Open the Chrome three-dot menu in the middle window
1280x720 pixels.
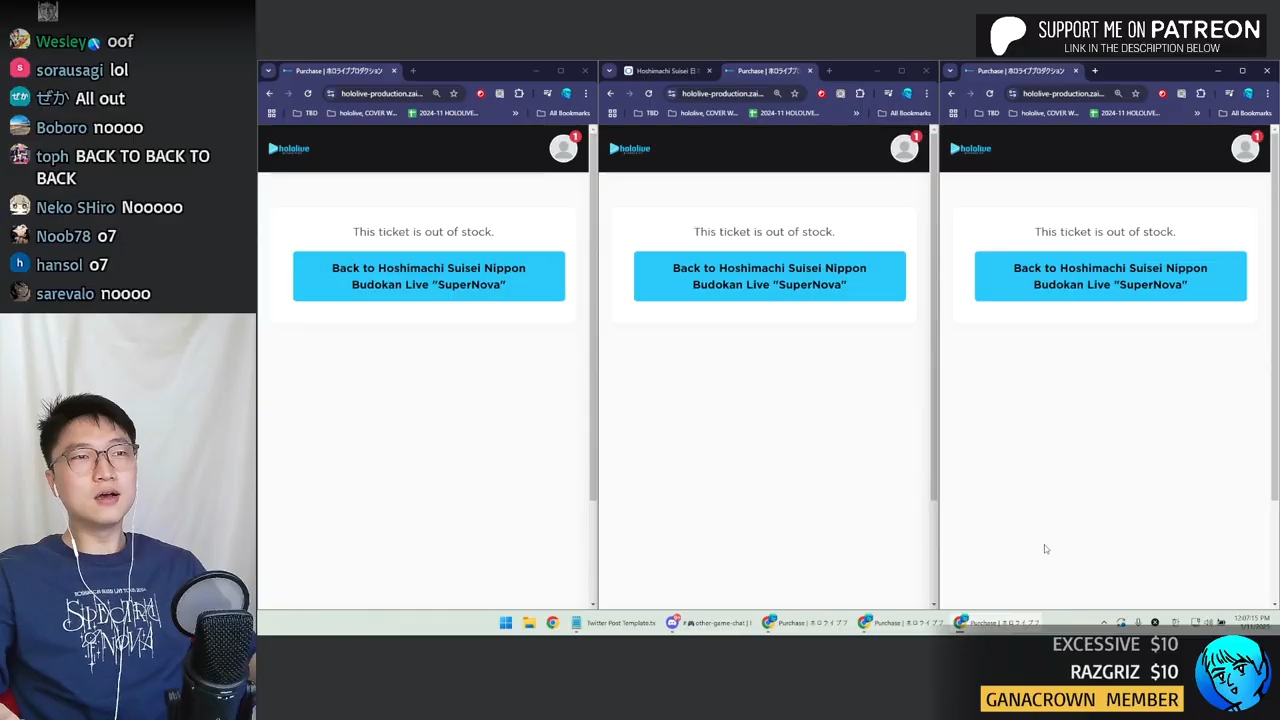[926, 93]
